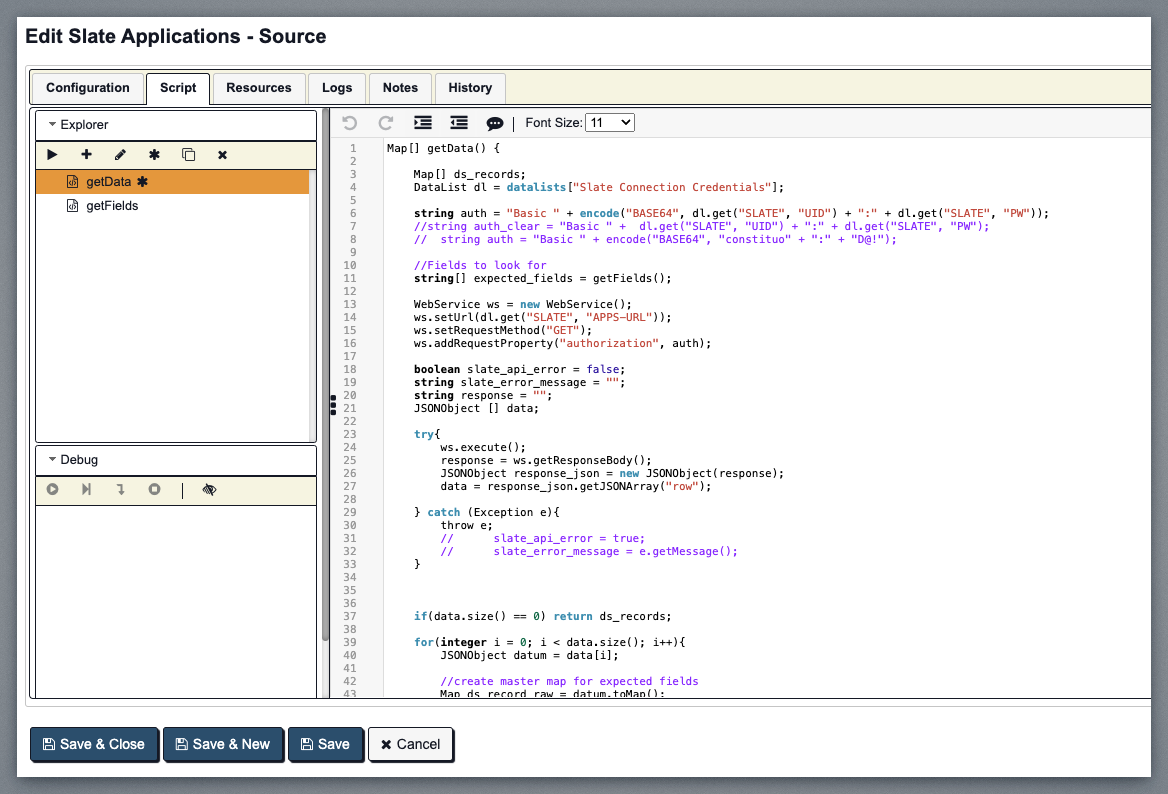Open the Logs tab
The width and height of the screenshot is (1168, 794).
(x=337, y=88)
